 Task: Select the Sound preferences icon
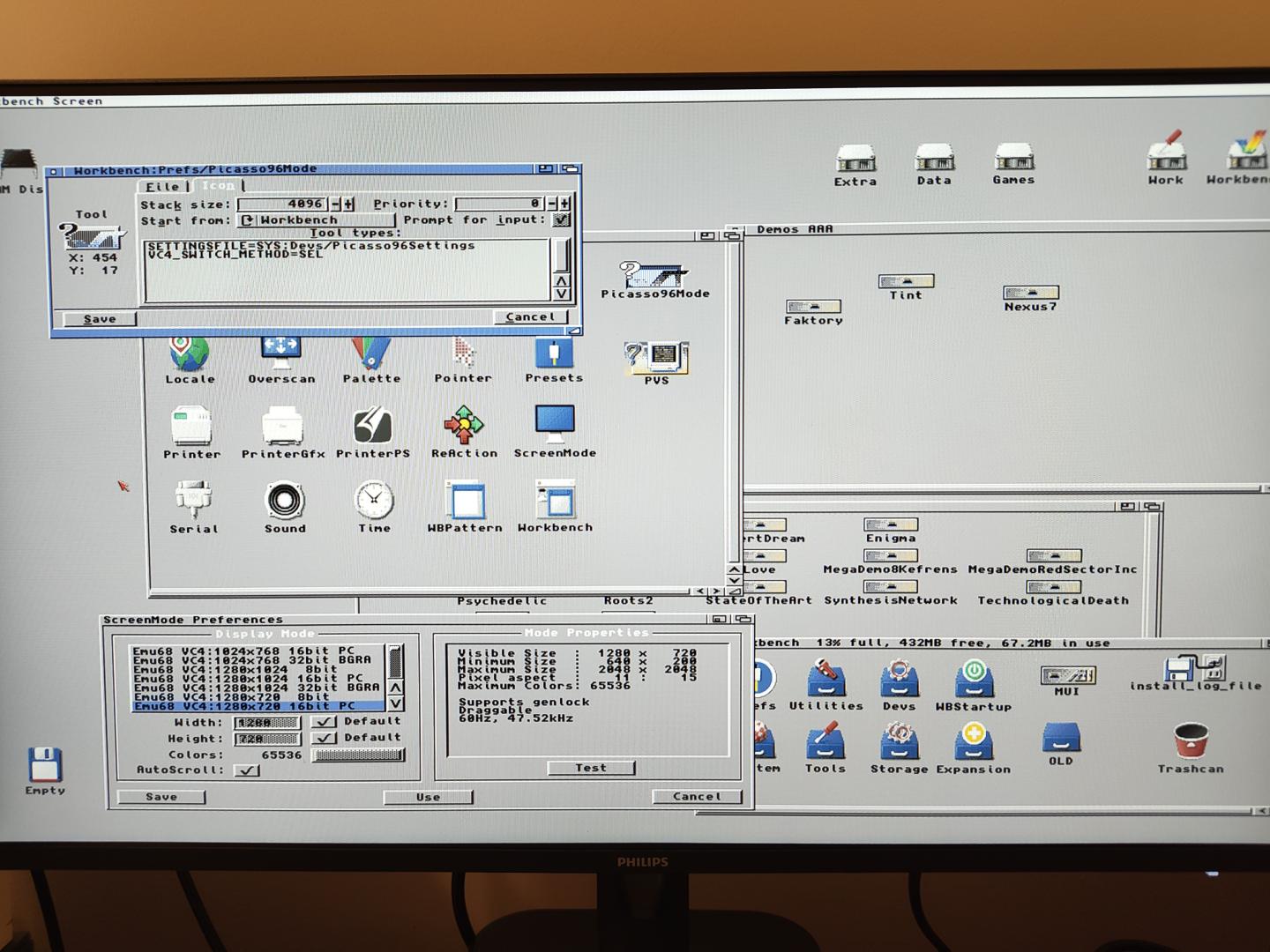pos(285,501)
